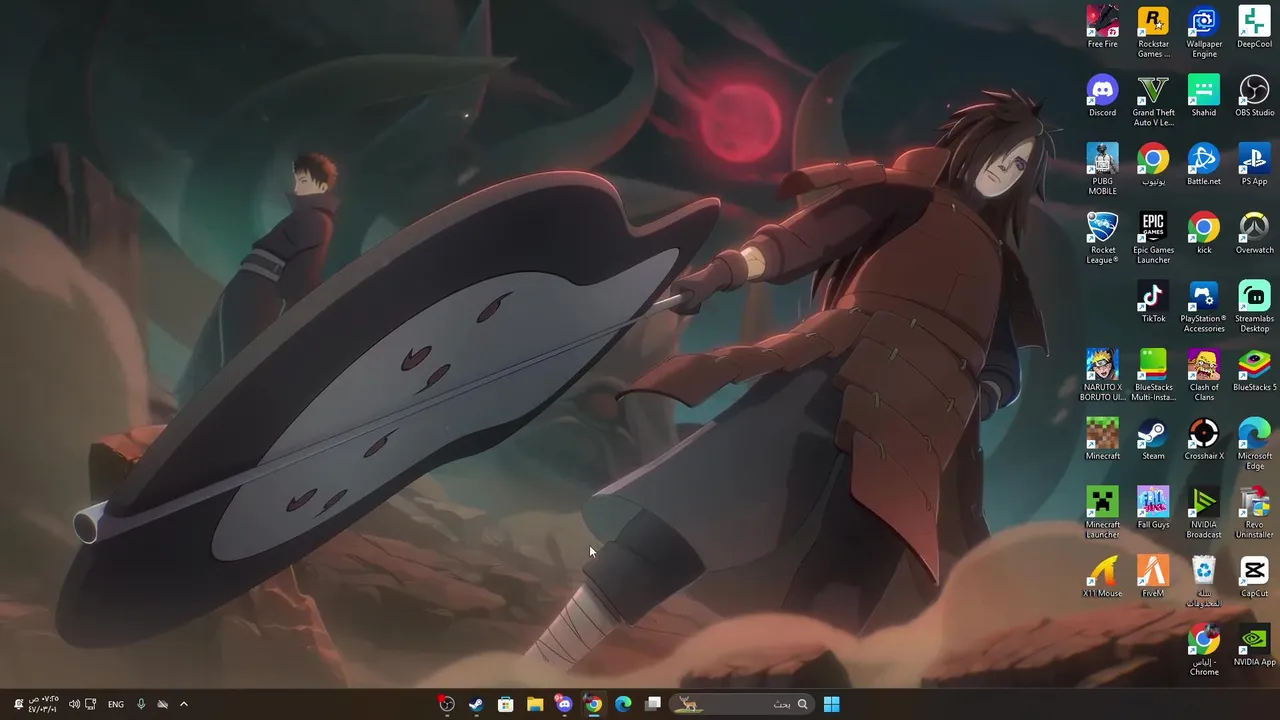
Task: Select the Steam desktop shortcut
Action: point(1153,440)
